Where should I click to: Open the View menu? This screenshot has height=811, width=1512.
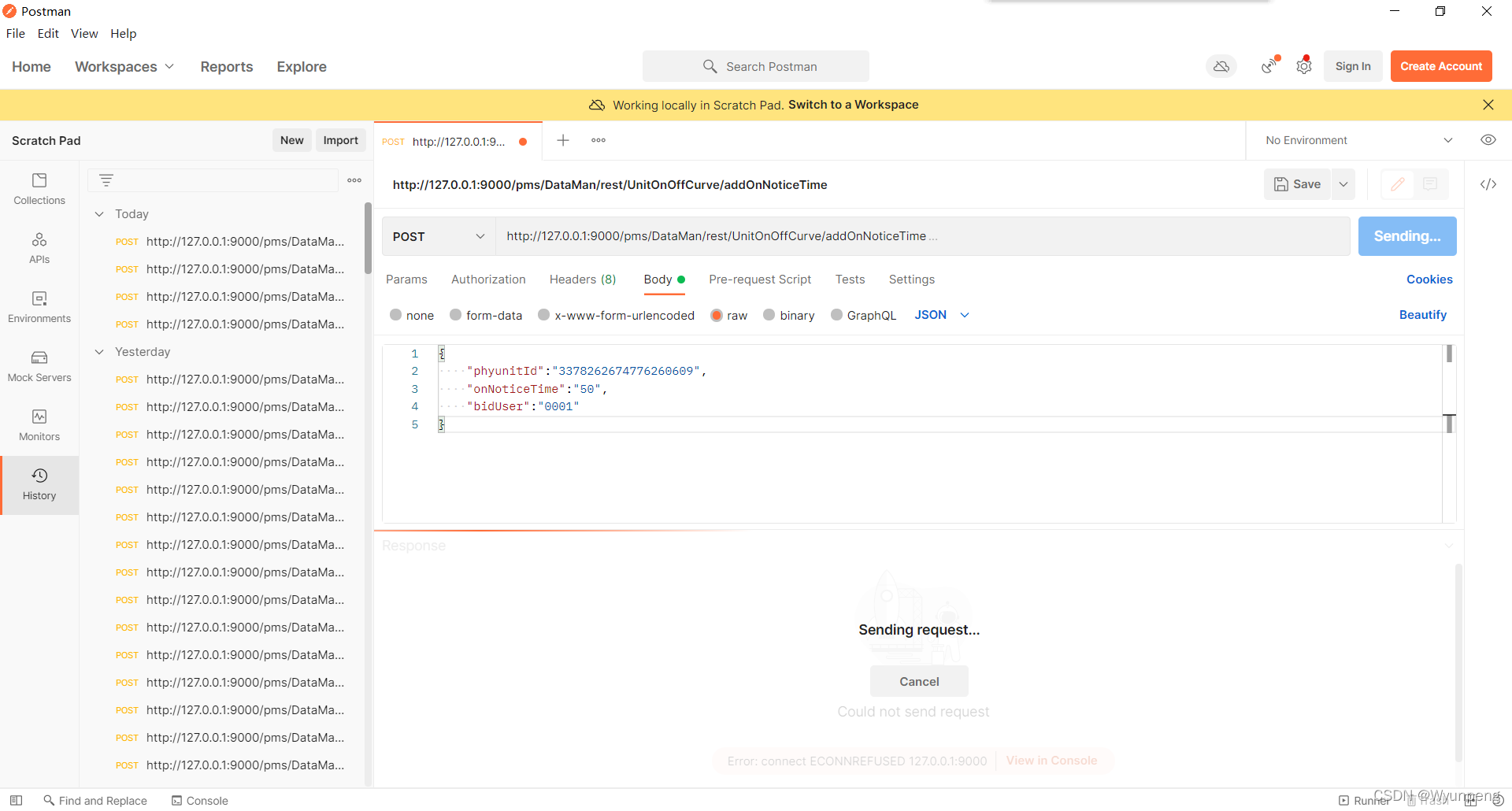click(84, 33)
